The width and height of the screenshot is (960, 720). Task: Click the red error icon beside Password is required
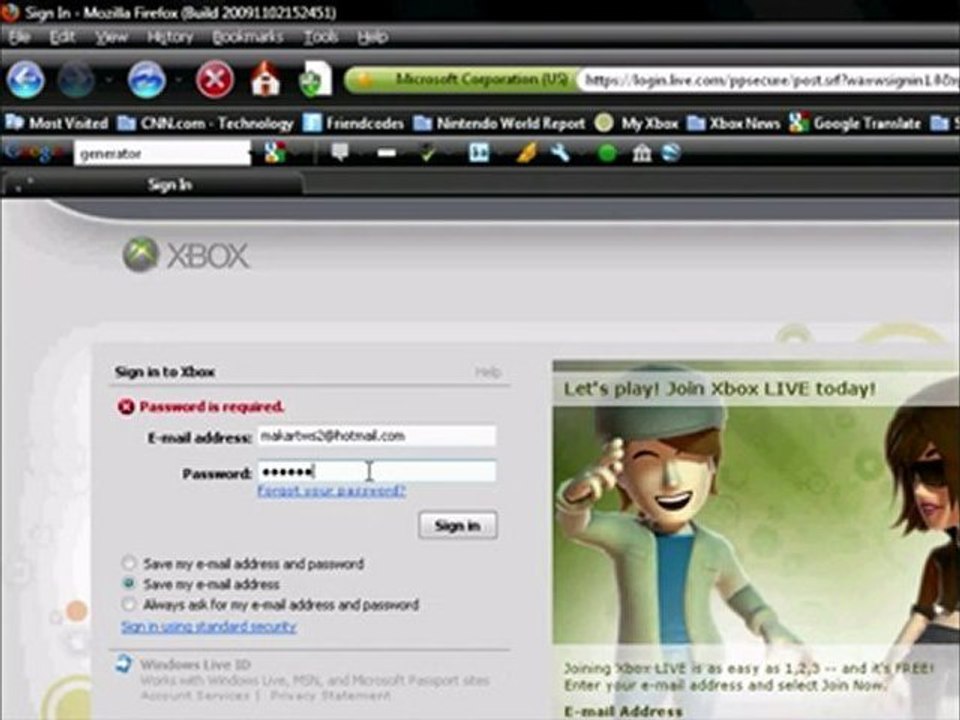point(126,407)
